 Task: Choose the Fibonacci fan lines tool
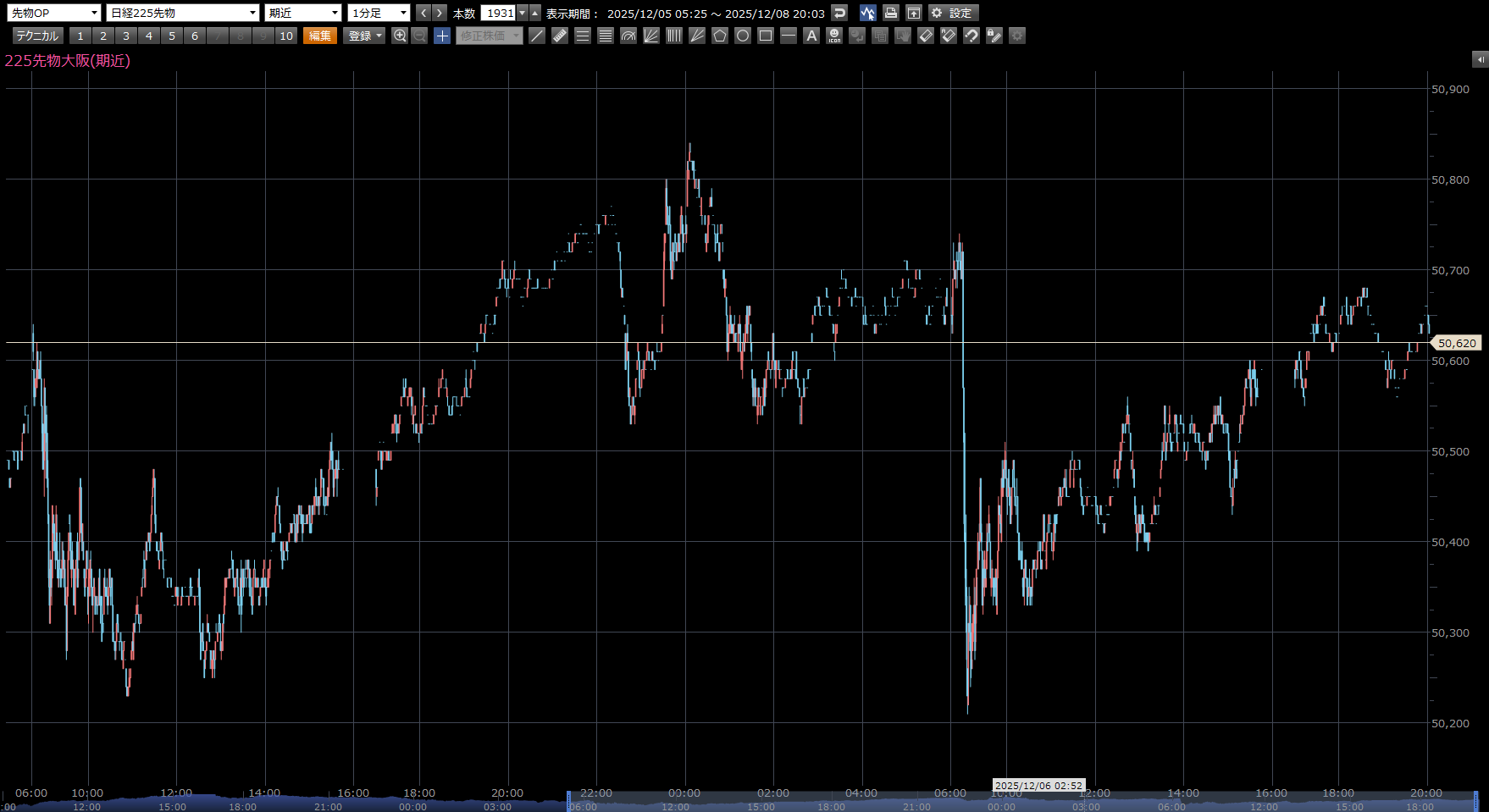point(651,36)
